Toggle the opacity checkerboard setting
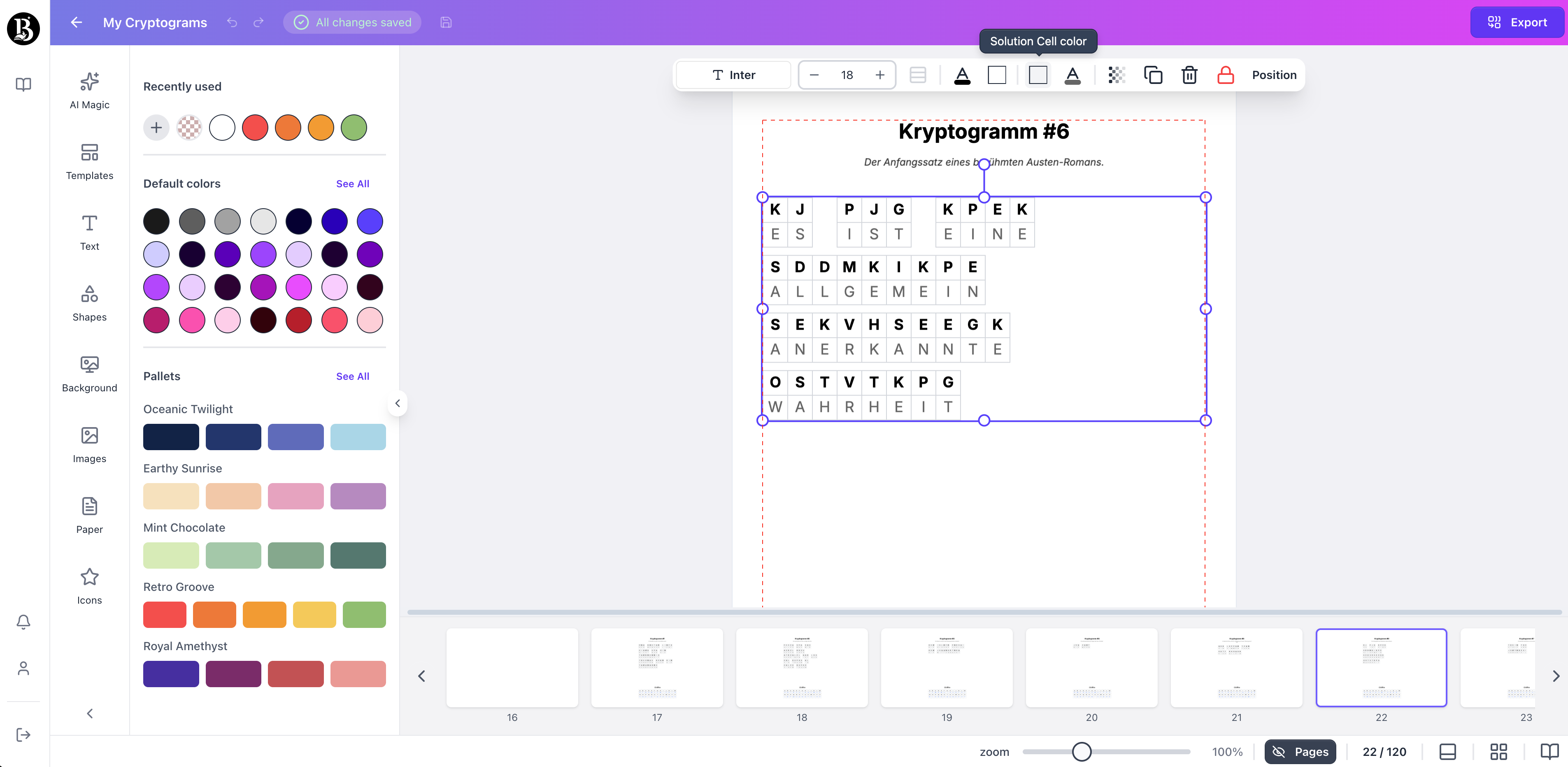Viewport: 1568px width, 767px height. coord(1117,75)
